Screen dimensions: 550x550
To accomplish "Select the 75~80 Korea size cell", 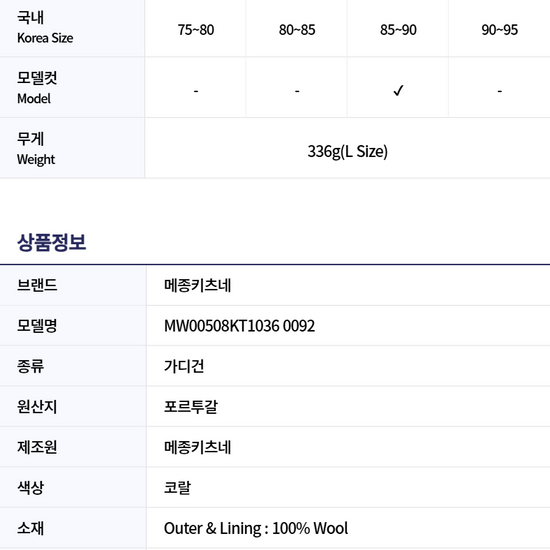I will [196, 30].
